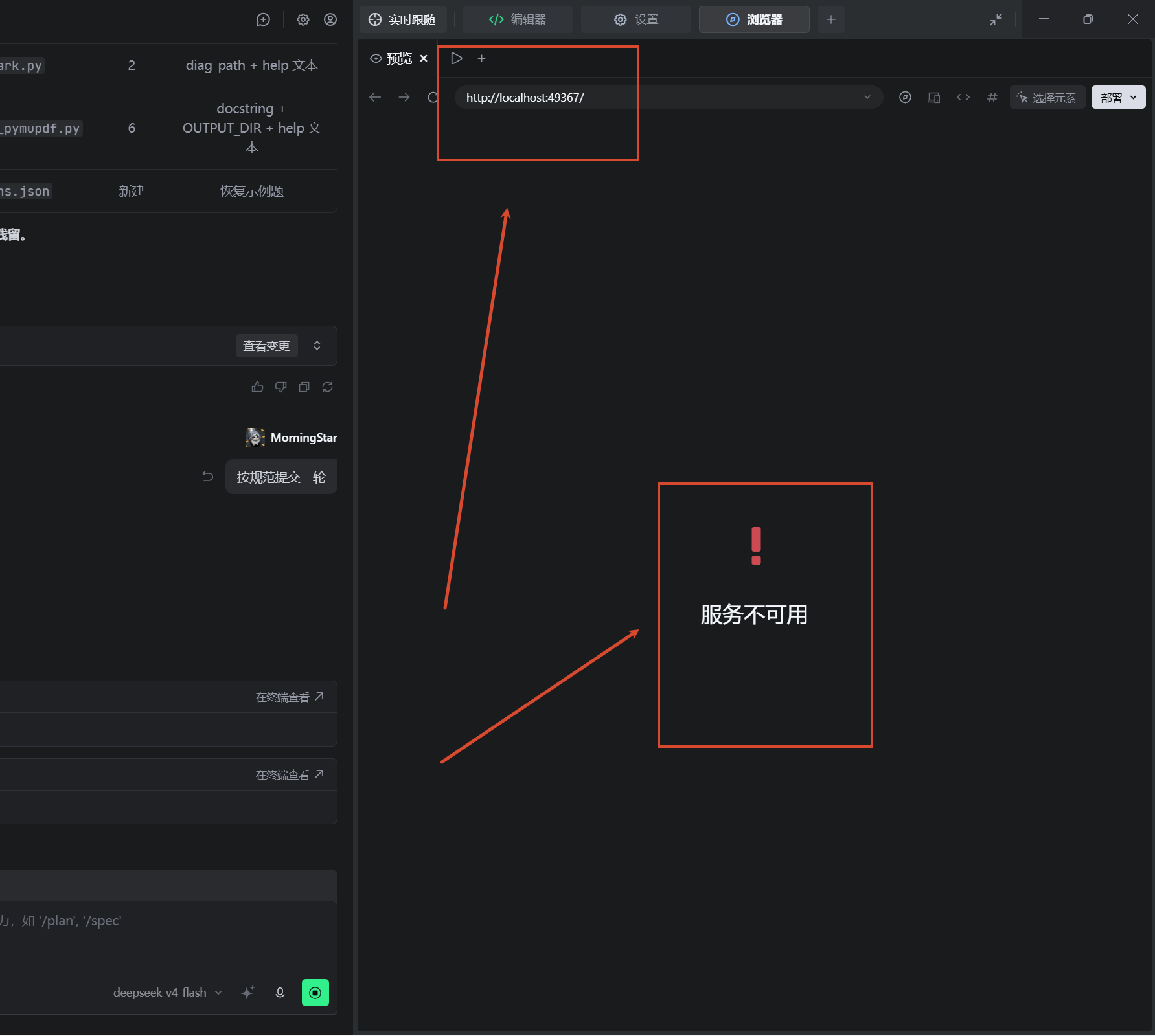Undo the message 按规范提交一轮
Image resolution: width=1155 pixels, height=1036 pixels.
(x=207, y=477)
